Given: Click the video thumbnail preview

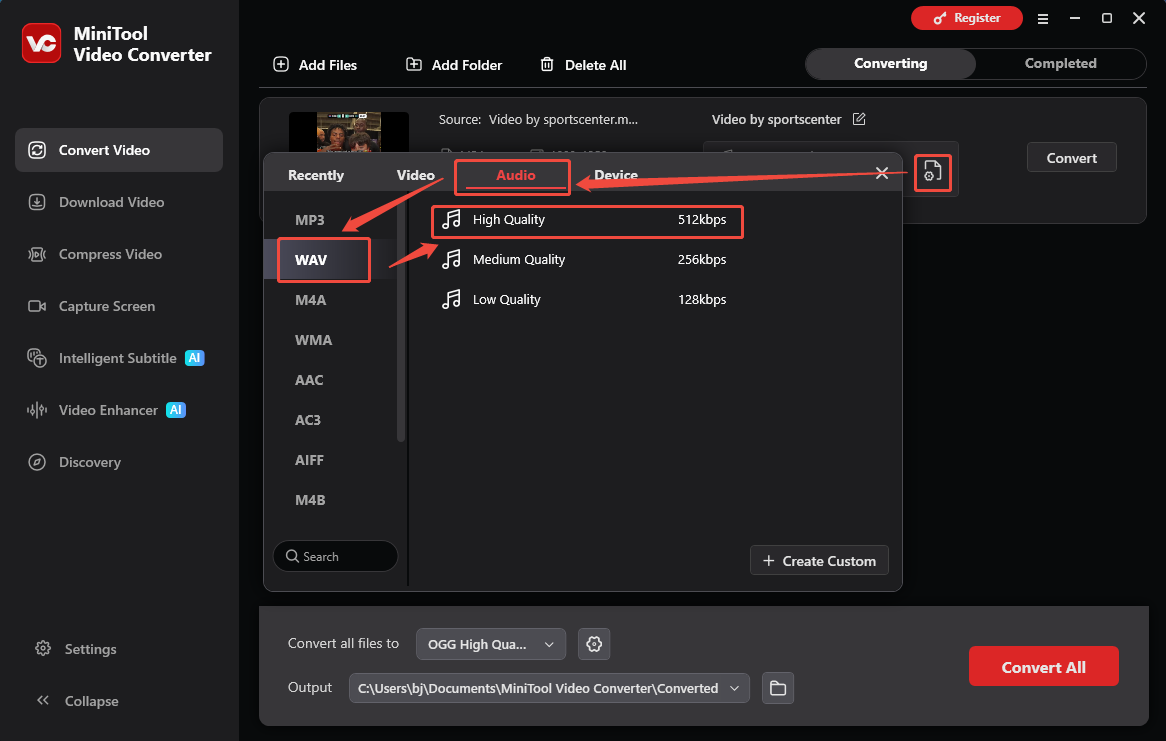Looking at the screenshot, I should pyautogui.click(x=349, y=132).
